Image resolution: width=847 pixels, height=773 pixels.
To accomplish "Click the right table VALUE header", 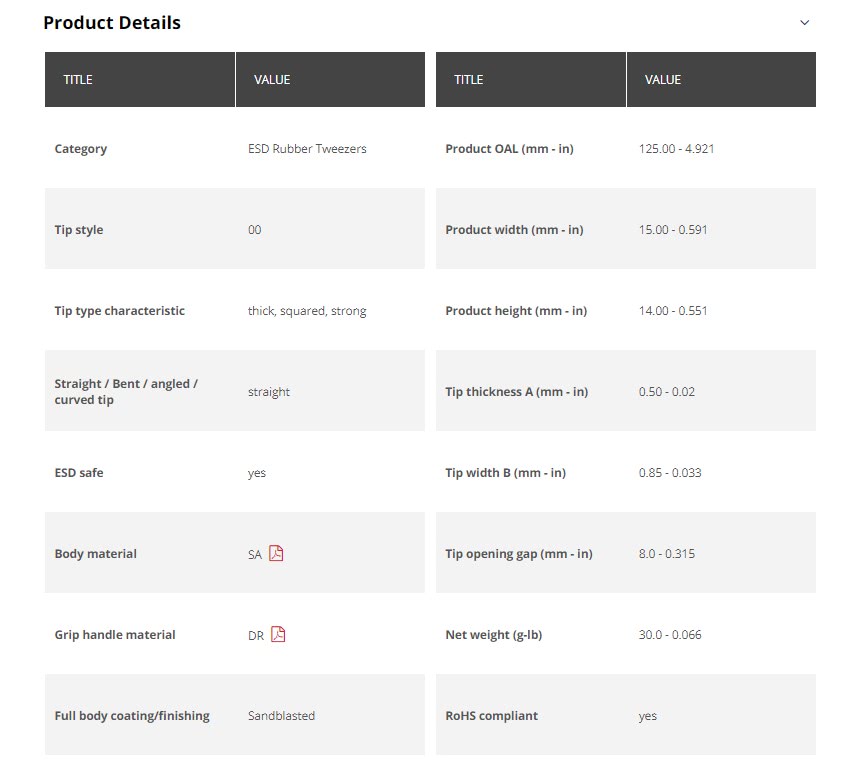I will click(662, 80).
